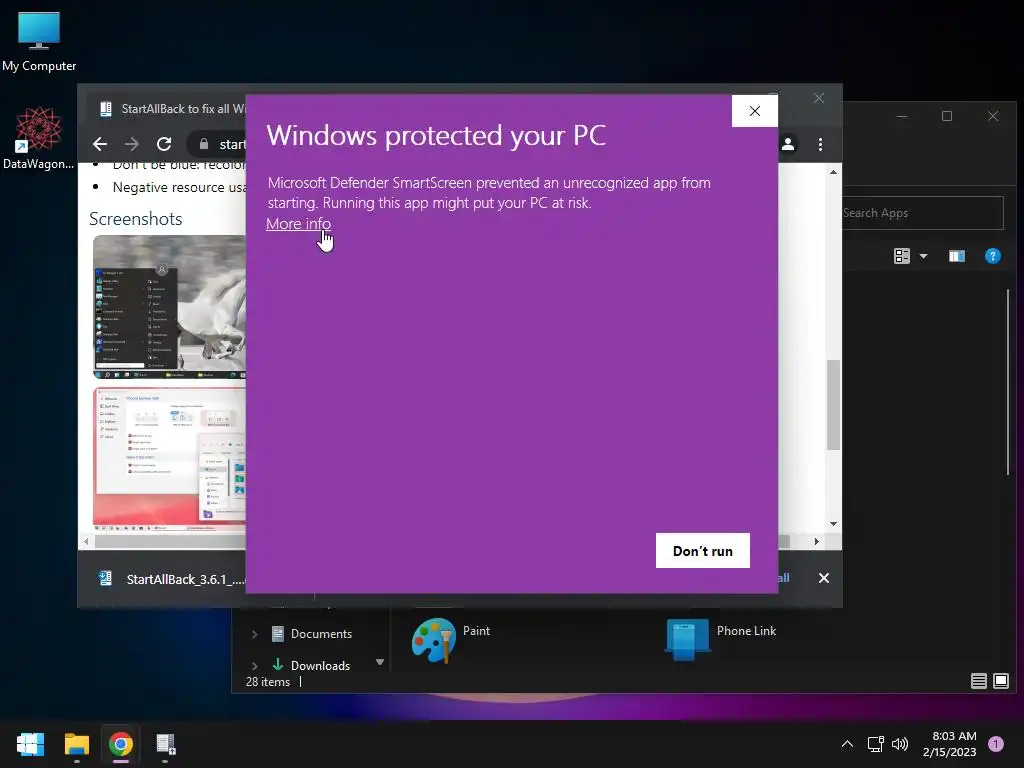1024x768 pixels.
Task: Open Chrome's three-dot menu
Action: pyautogui.click(x=820, y=144)
